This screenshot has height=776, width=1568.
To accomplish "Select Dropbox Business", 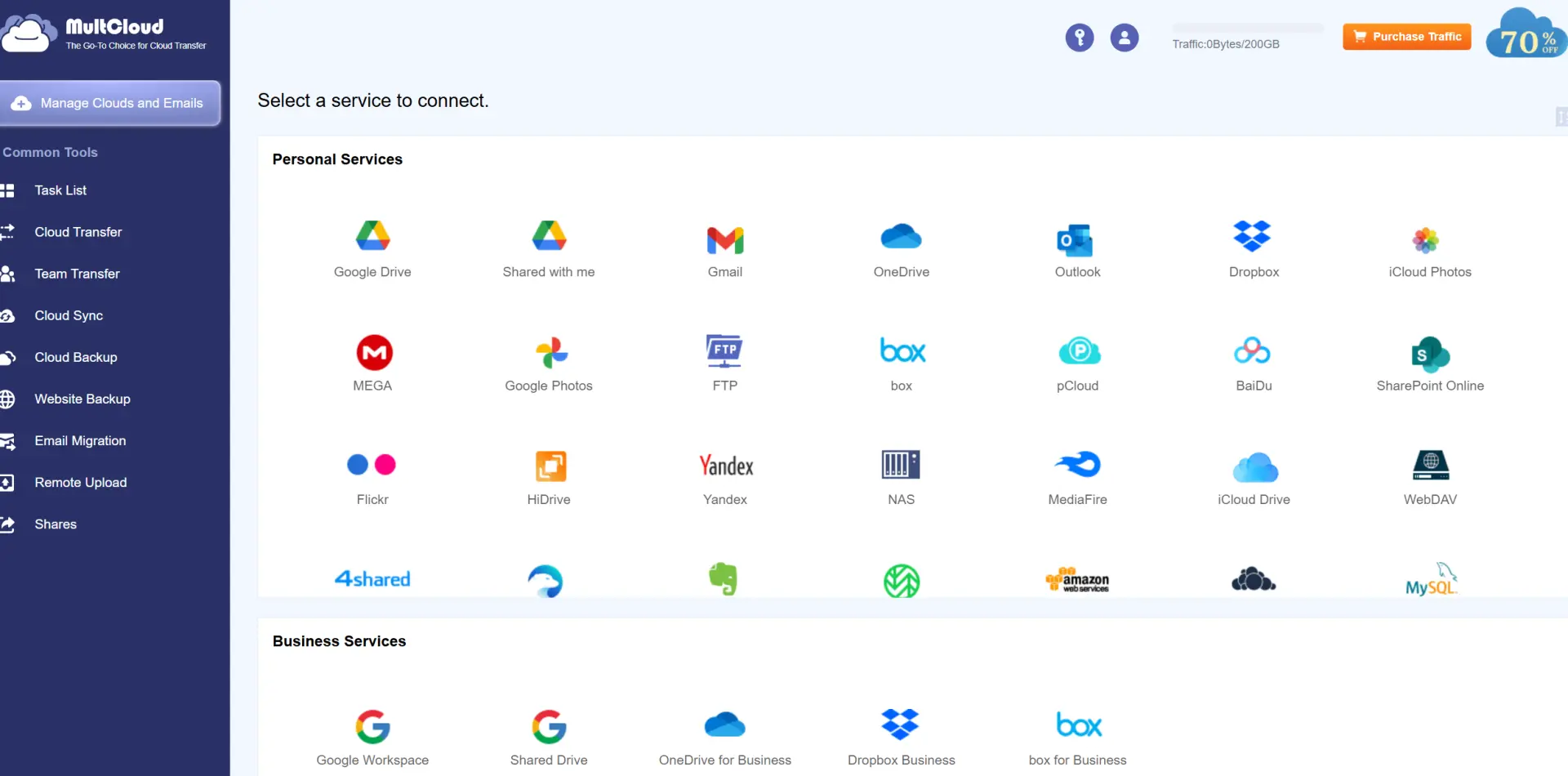I will point(902,738).
